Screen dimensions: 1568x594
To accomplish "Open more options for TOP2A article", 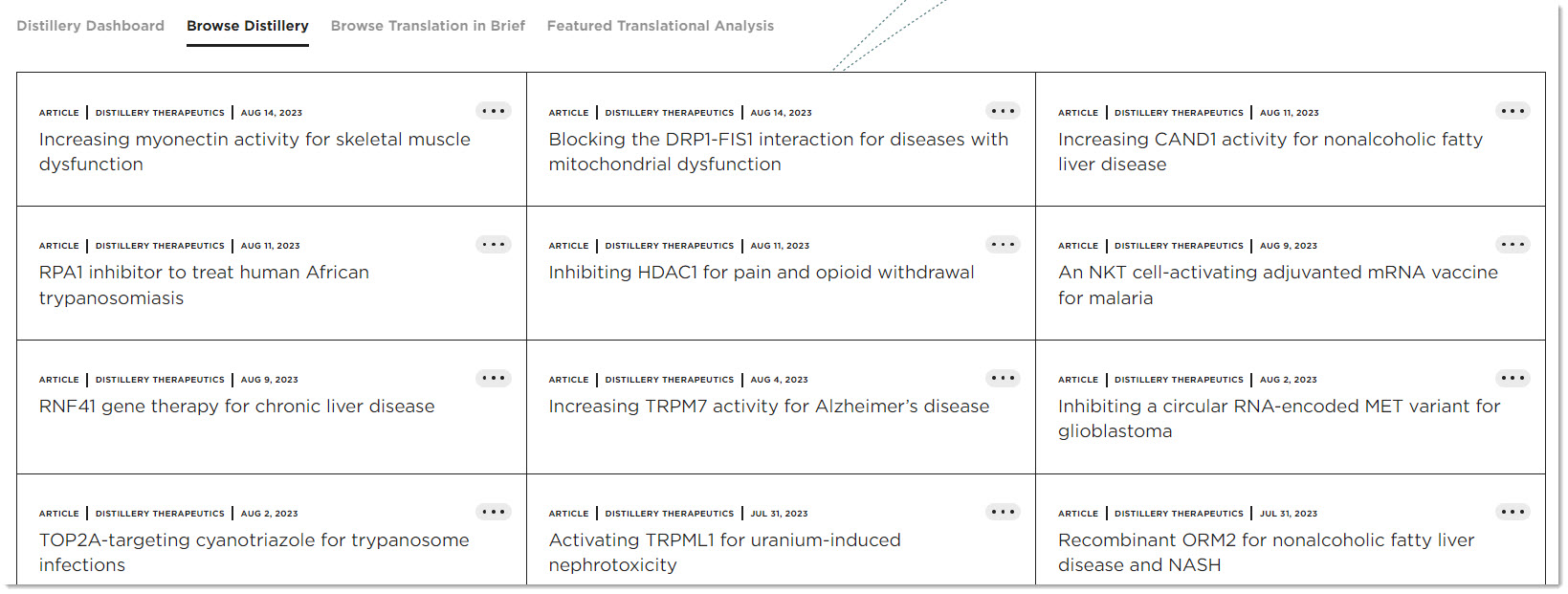I will [x=494, y=512].
